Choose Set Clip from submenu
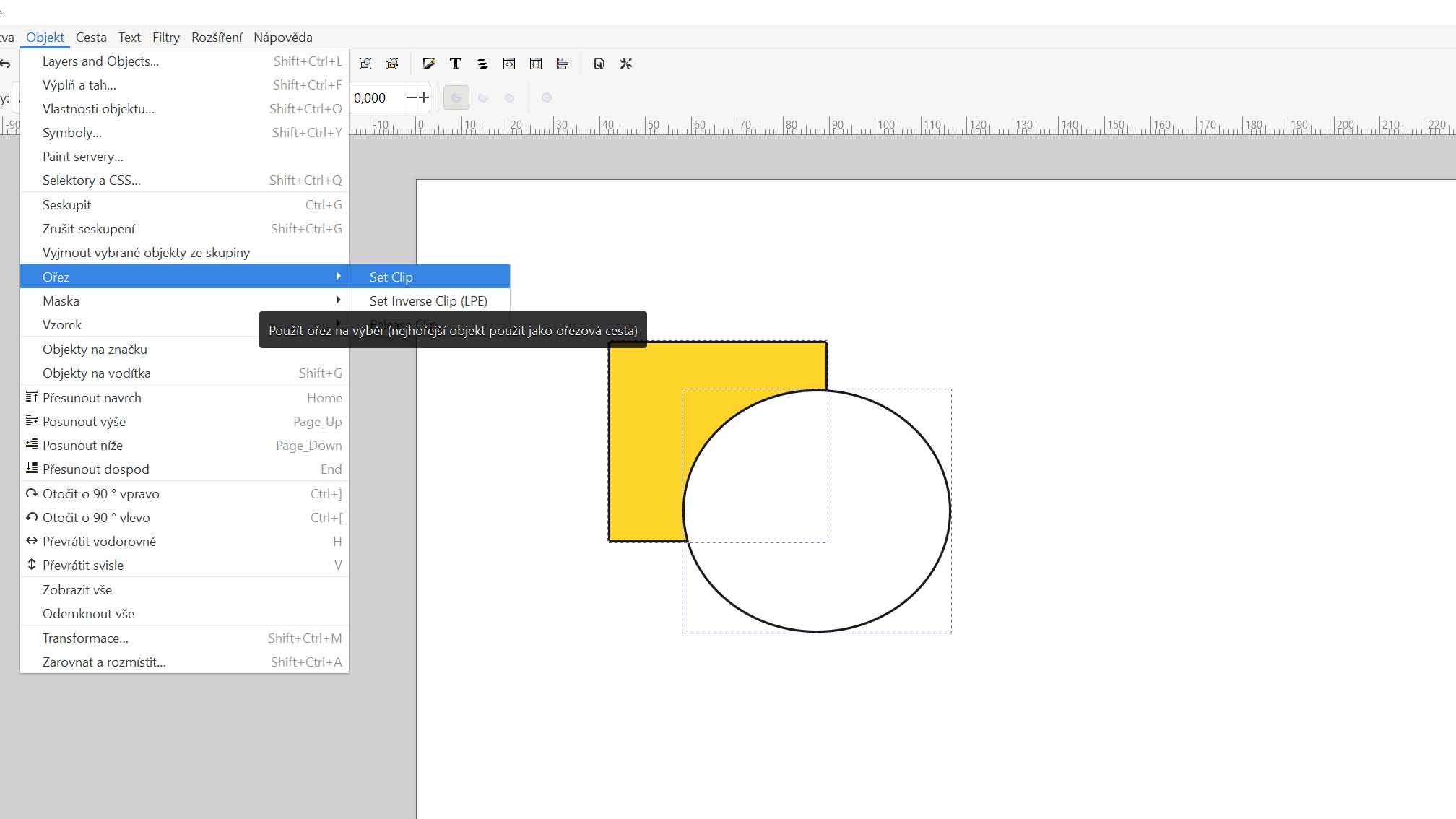The image size is (1456, 819). (x=391, y=277)
